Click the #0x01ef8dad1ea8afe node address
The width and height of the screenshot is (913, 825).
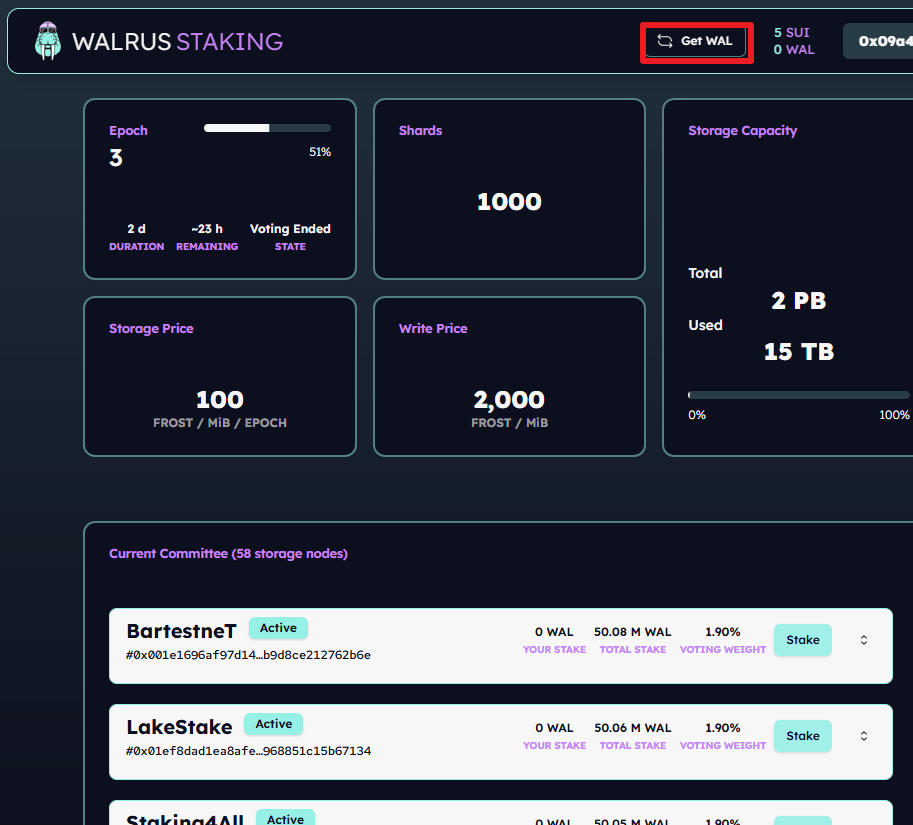[249, 751]
